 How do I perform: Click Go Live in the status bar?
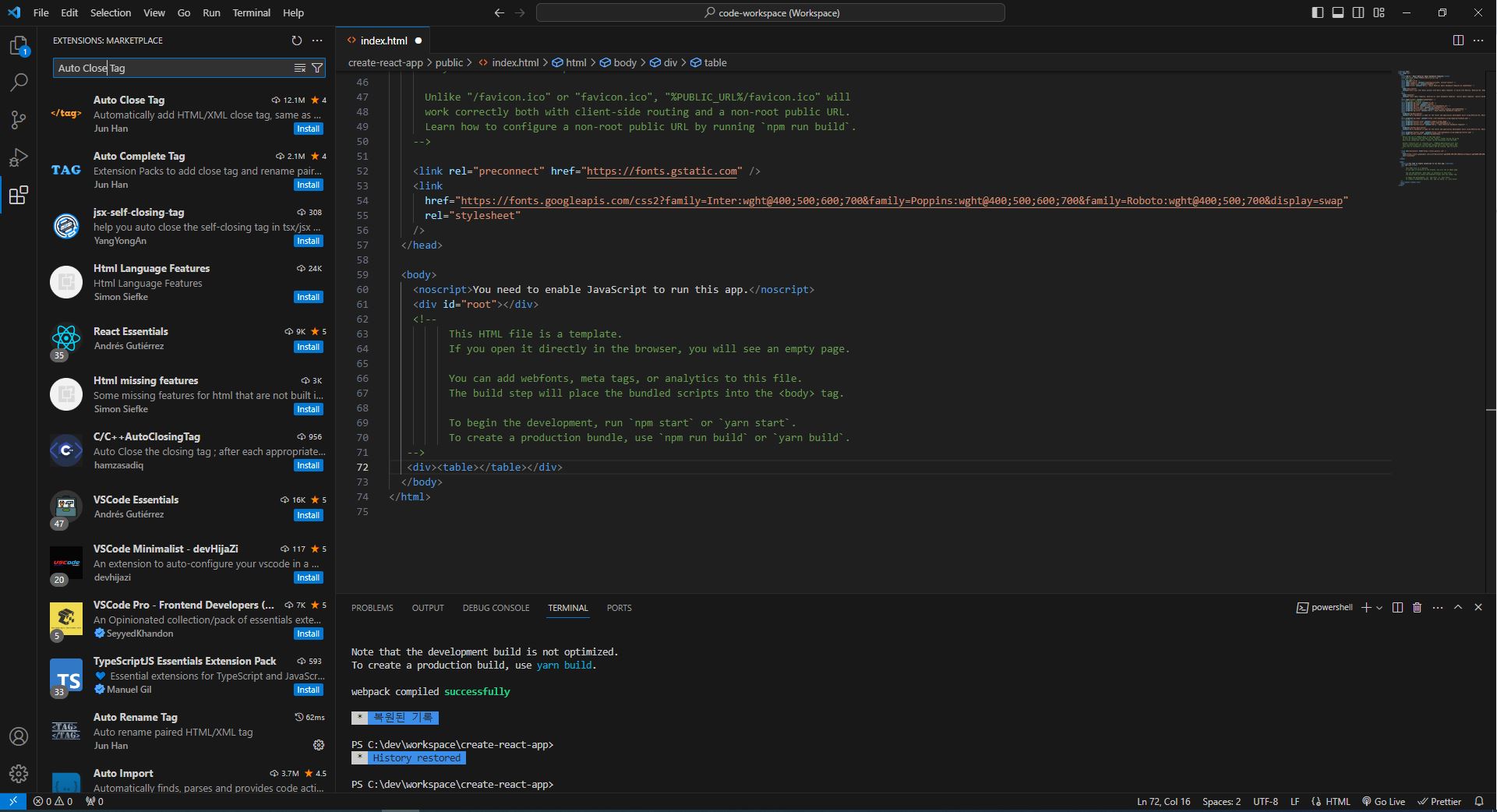(1383, 801)
